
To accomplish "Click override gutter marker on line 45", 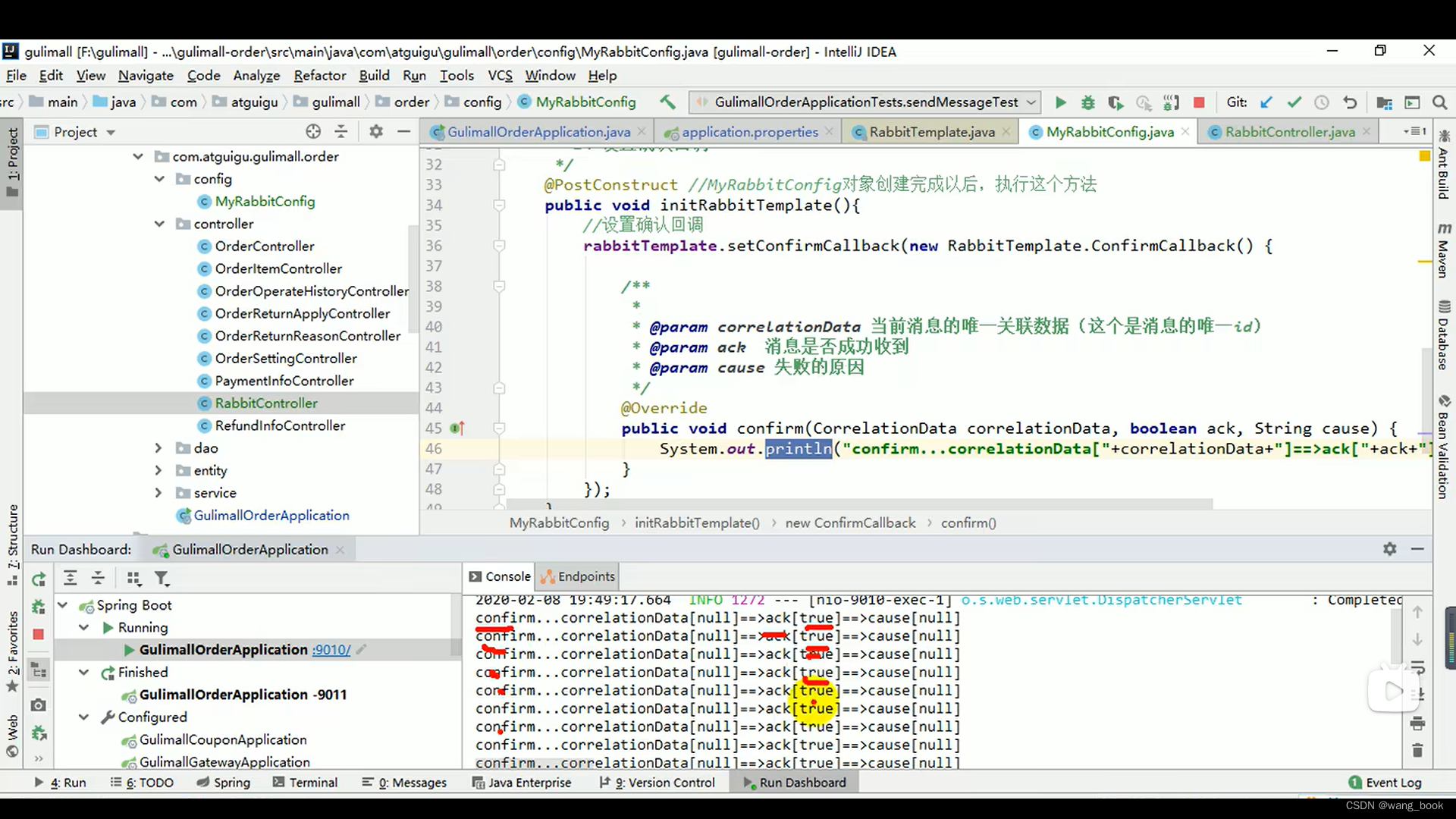I will tap(457, 428).
